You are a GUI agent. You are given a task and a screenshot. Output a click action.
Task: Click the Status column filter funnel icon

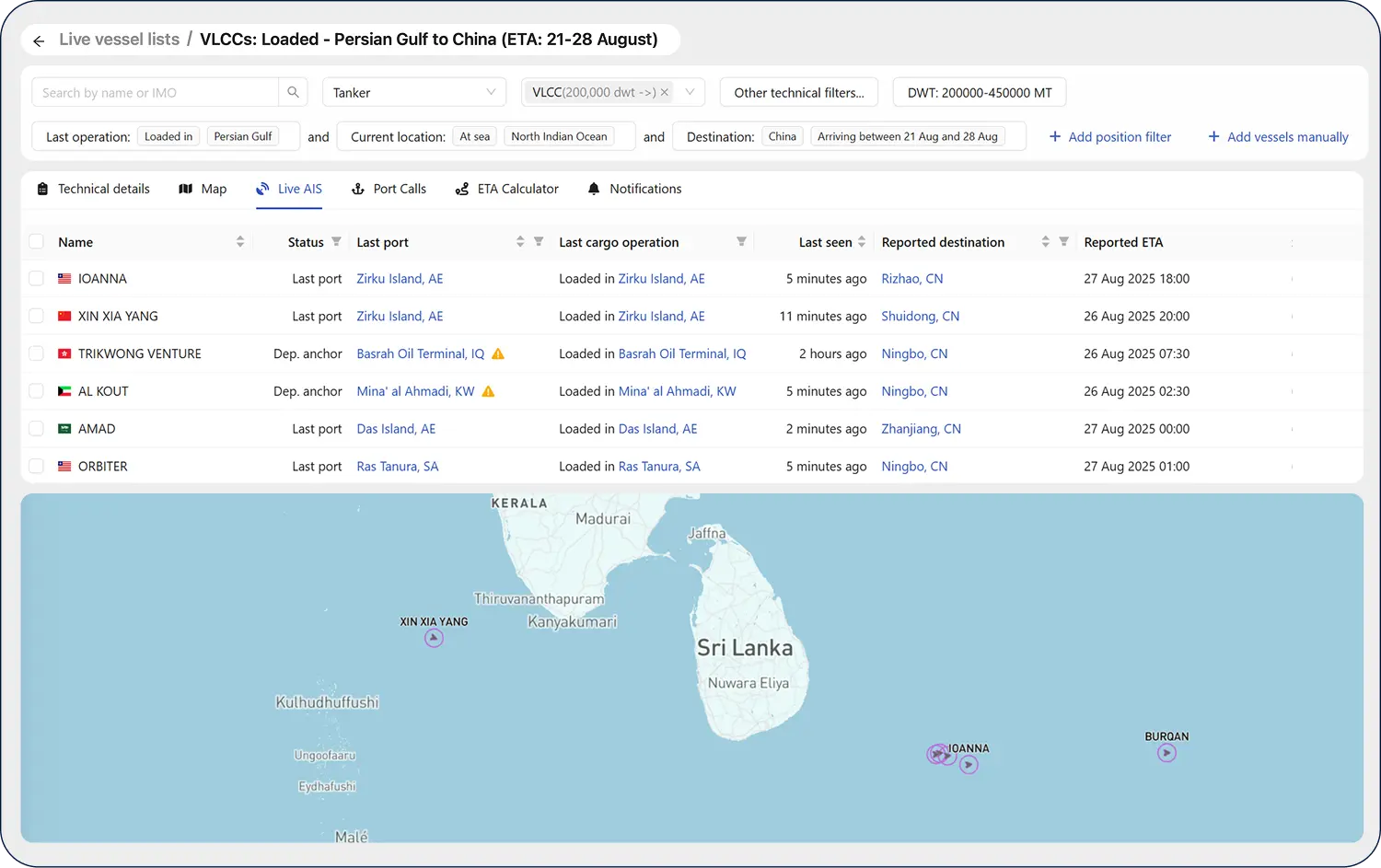[336, 241]
